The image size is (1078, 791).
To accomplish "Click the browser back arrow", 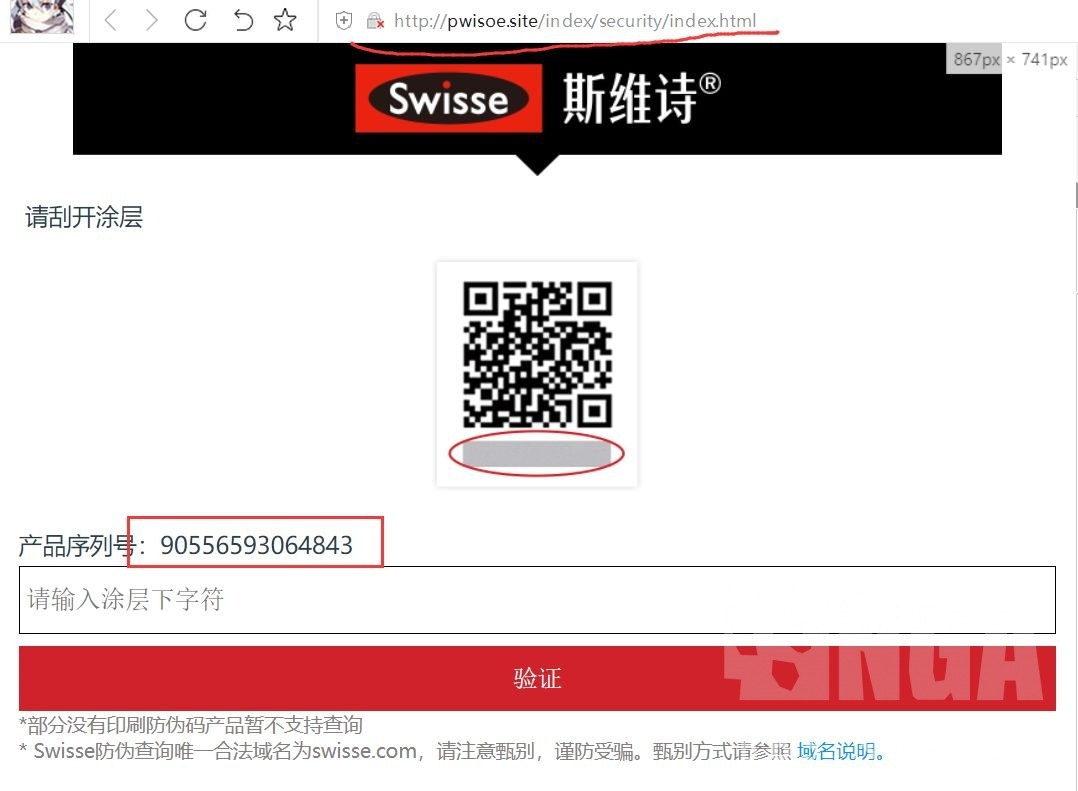I will pyautogui.click(x=111, y=21).
